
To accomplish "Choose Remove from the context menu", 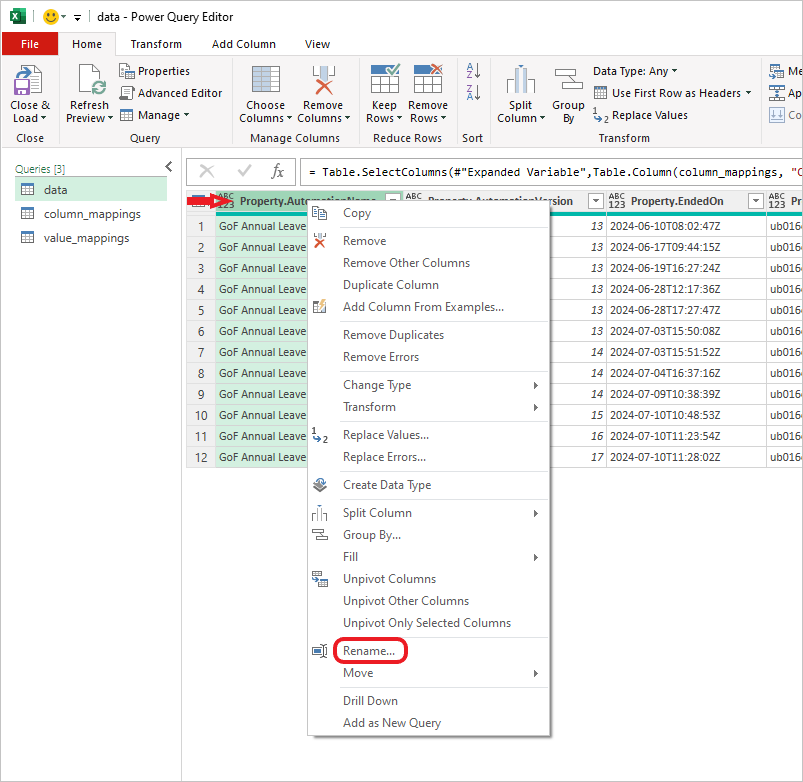I will tap(429, 241).
